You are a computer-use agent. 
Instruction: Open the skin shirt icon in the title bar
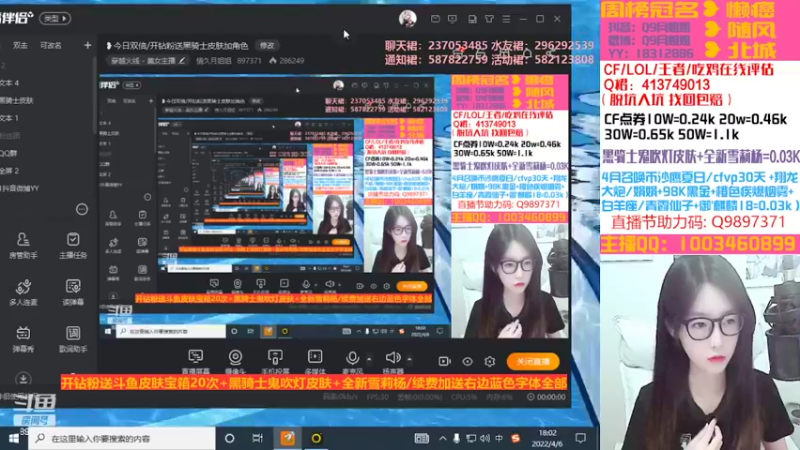tap(489, 19)
